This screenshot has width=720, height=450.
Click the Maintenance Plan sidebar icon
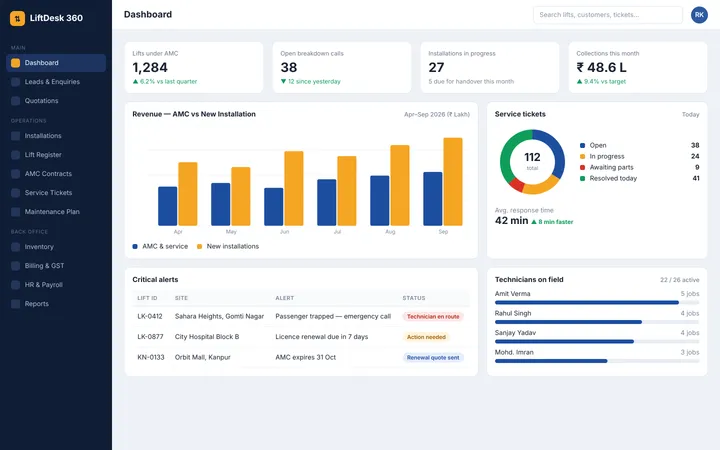pos(15,212)
